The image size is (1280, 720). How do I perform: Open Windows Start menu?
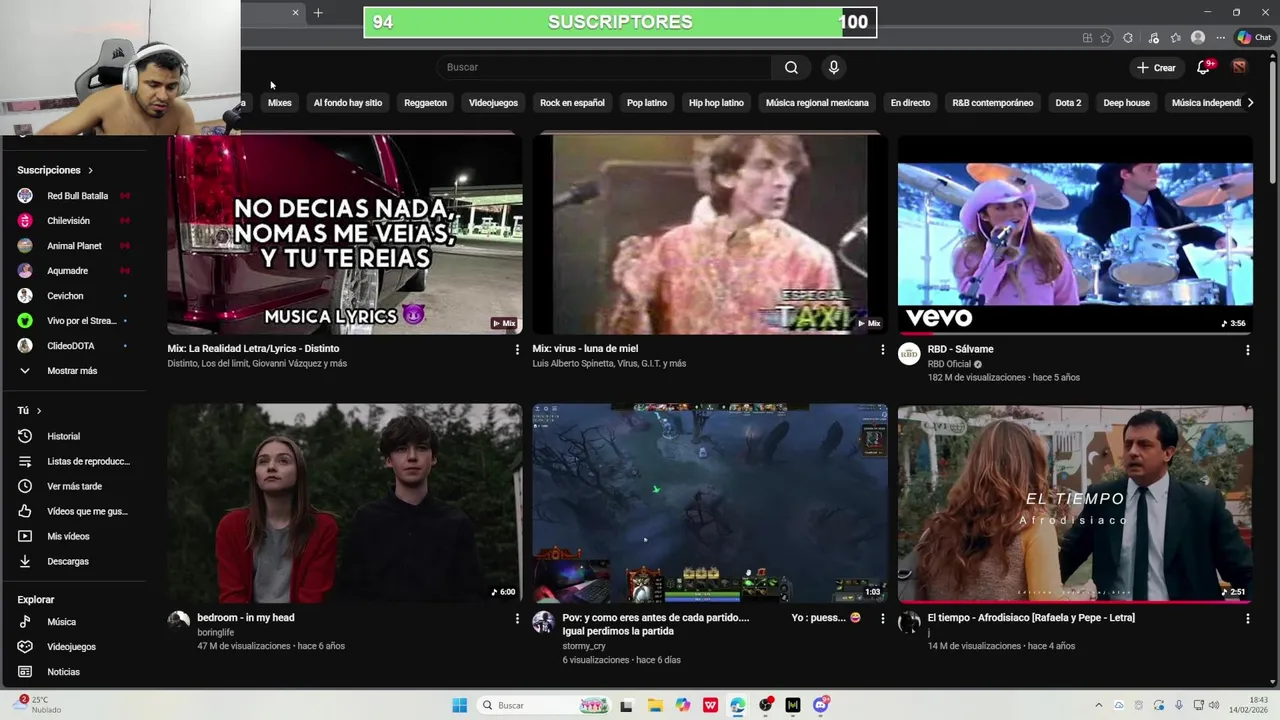459,705
